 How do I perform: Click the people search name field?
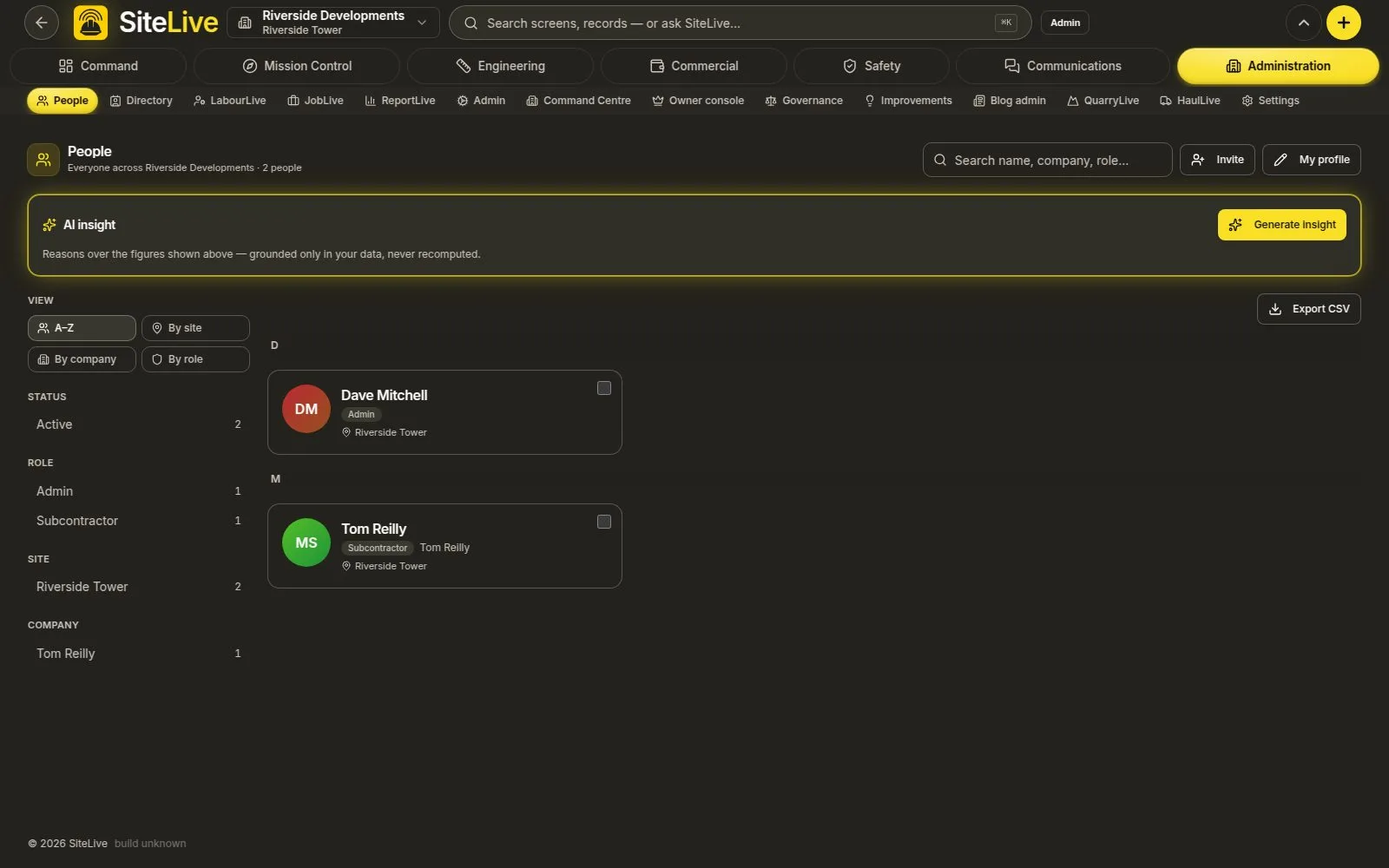[x=1047, y=160]
